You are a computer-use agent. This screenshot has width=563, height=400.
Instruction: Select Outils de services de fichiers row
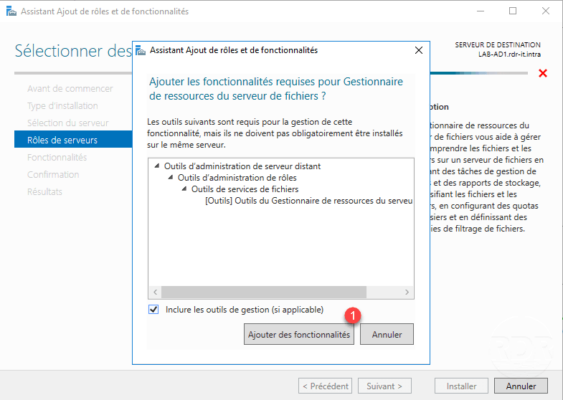[x=245, y=189]
